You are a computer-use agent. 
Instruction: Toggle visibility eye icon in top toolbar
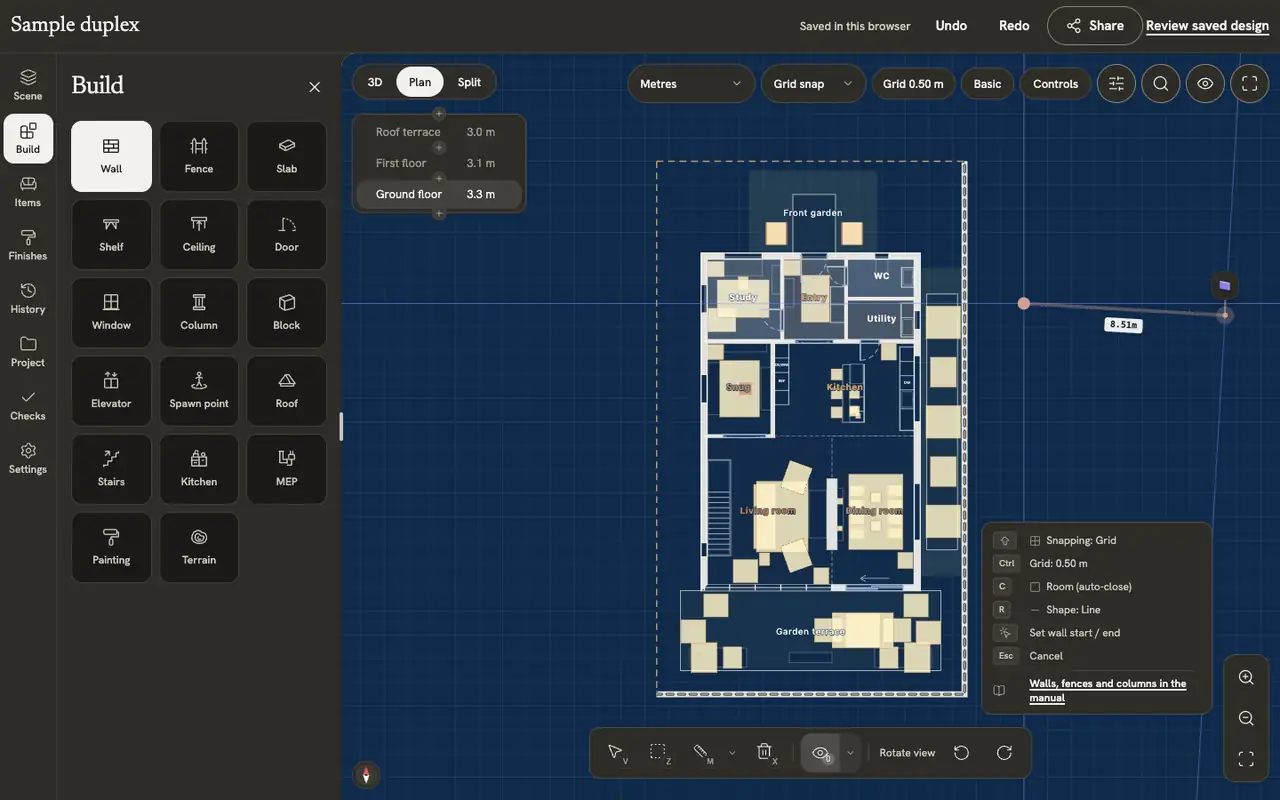[x=1205, y=84]
